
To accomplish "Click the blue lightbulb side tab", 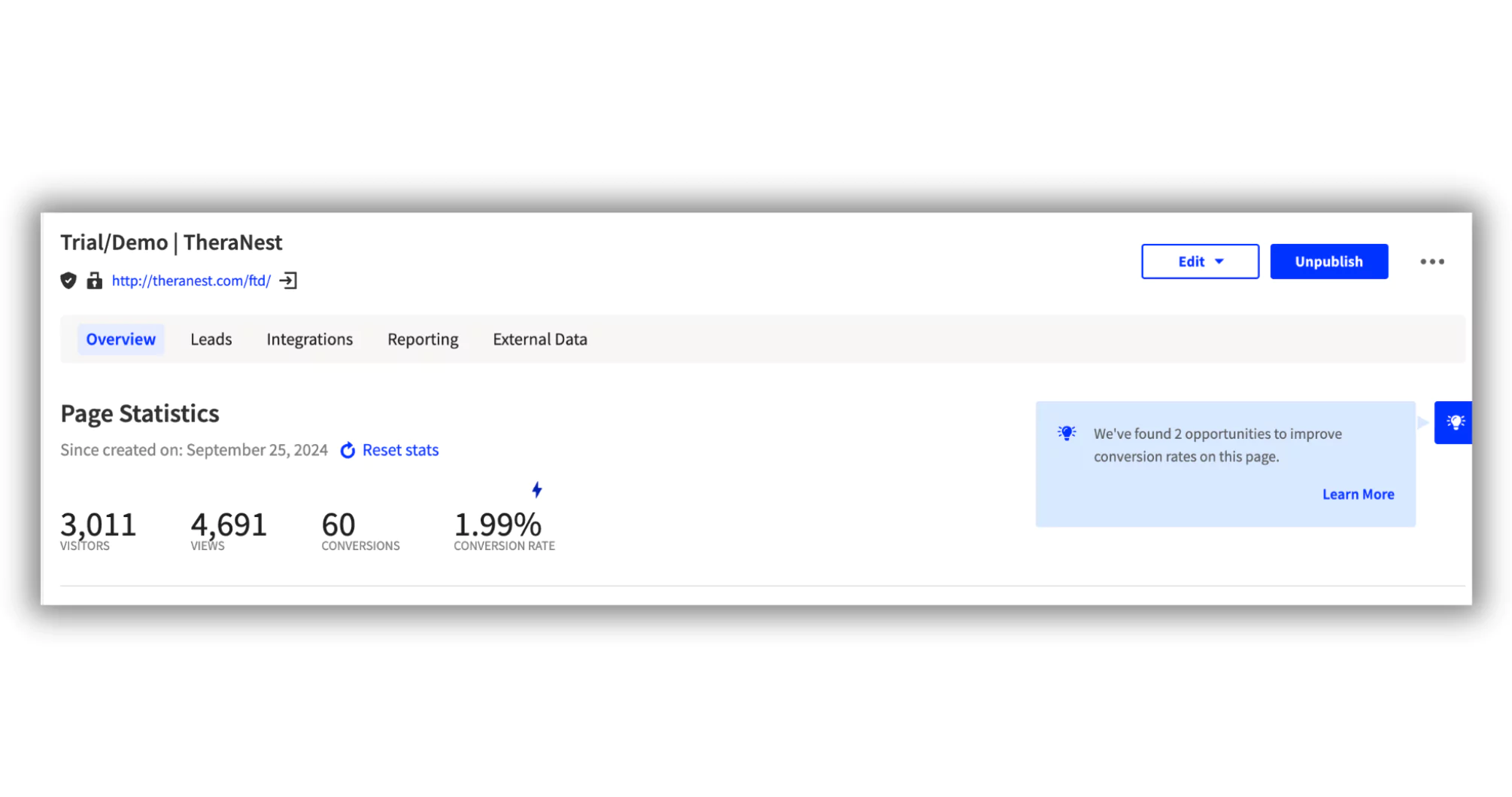I will [1453, 422].
